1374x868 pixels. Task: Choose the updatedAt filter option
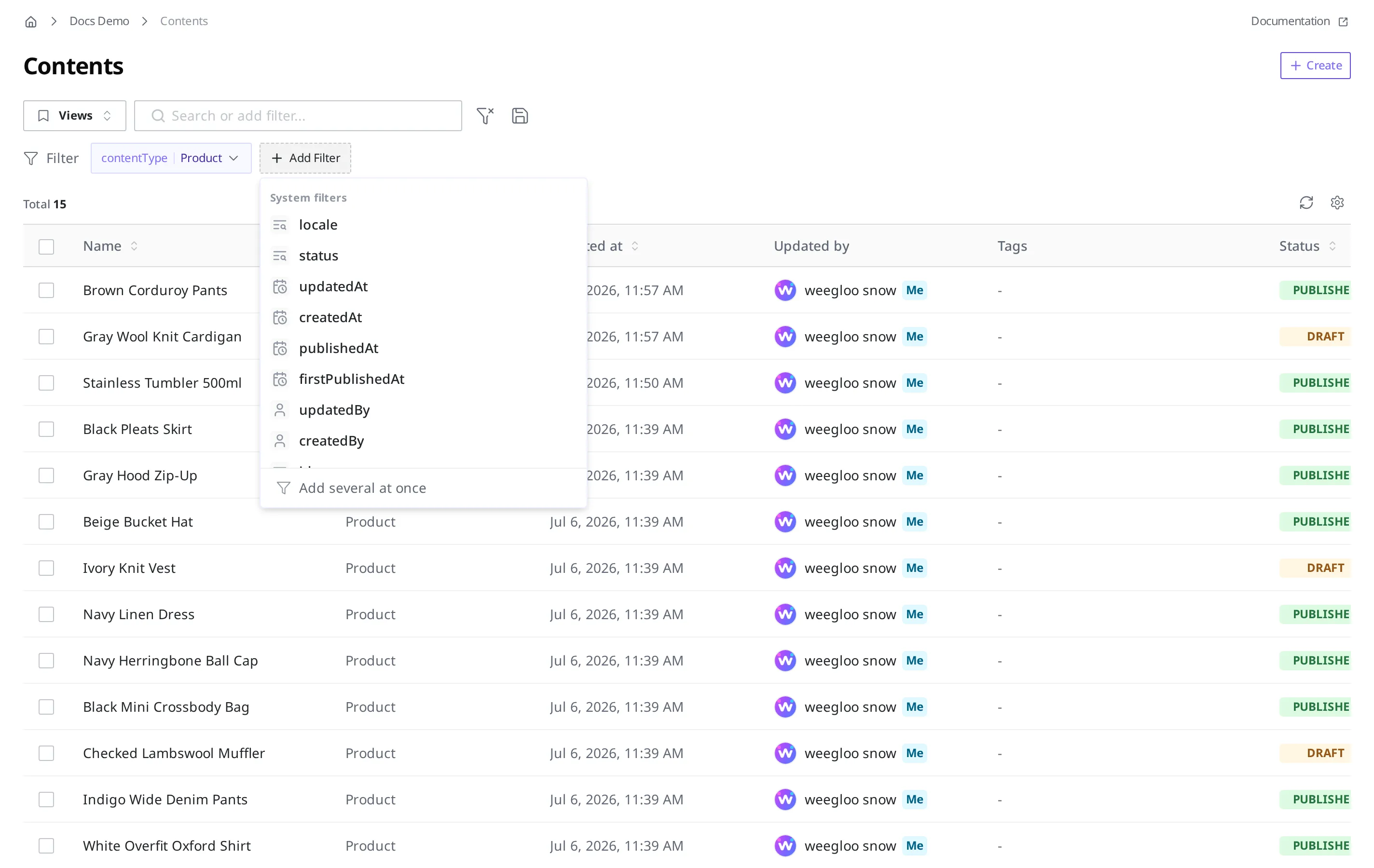424,286
